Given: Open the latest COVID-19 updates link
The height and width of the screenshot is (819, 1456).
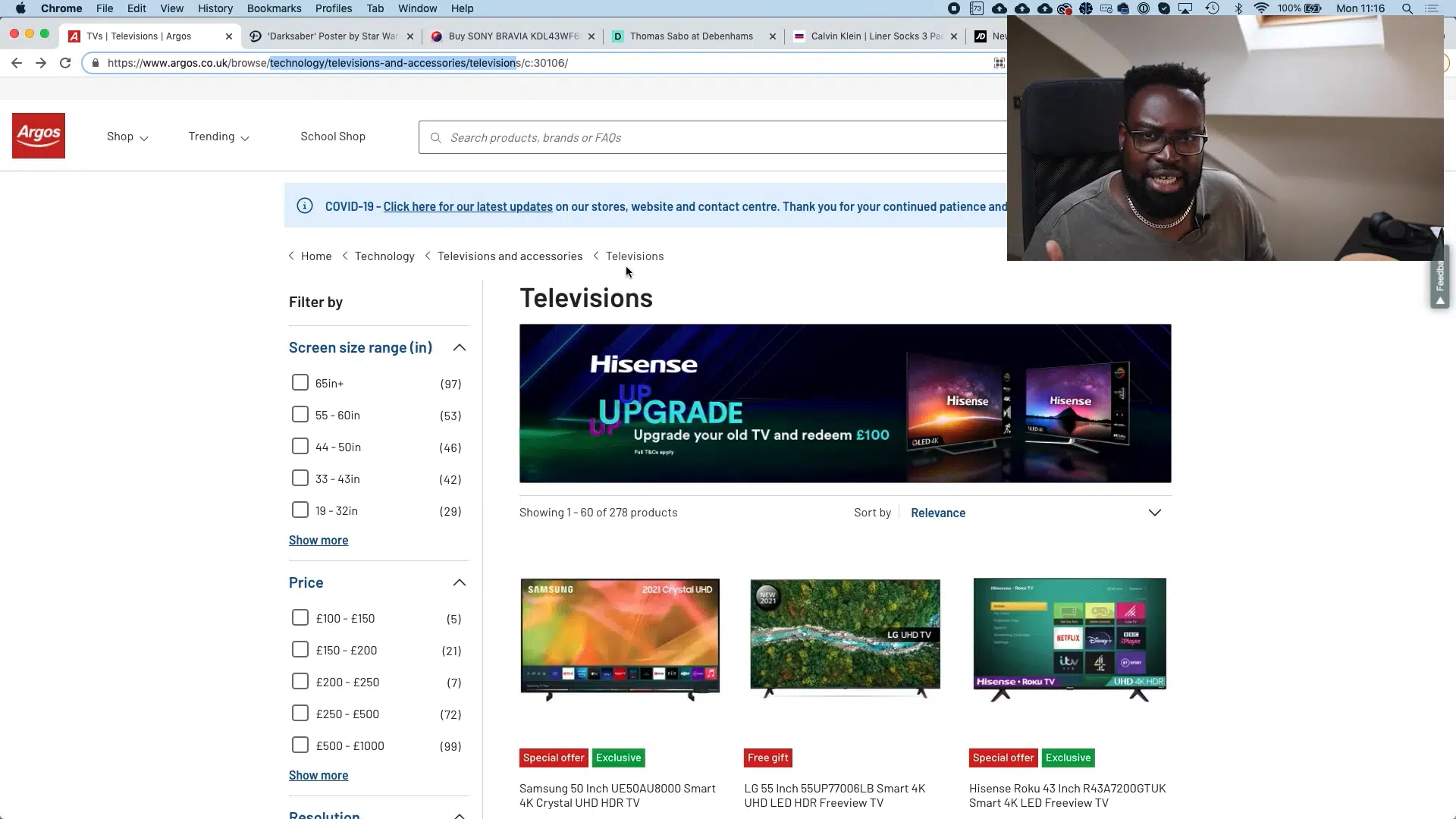Looking at the screenshot, I should coord(468,206).
